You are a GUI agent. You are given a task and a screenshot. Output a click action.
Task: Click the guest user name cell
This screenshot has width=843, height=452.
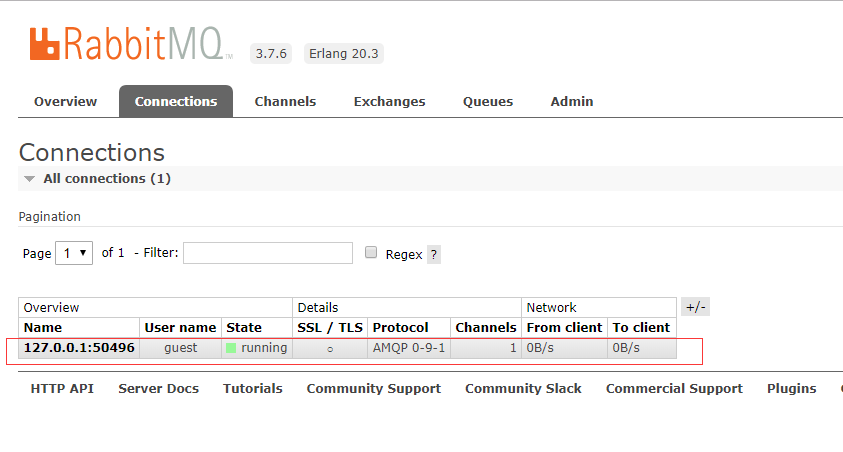(181, 348)
